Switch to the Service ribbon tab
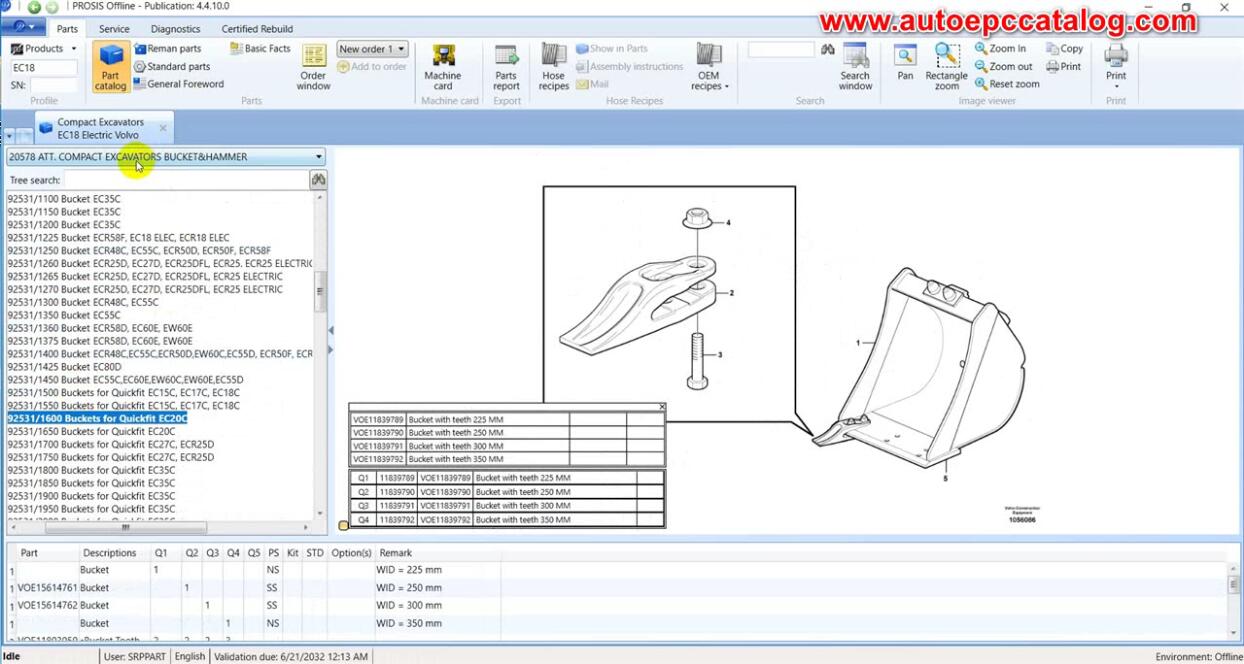Image resolution: width=1244 pixels, height=664 pixels. pyautogui.click(x=114, y=29)
